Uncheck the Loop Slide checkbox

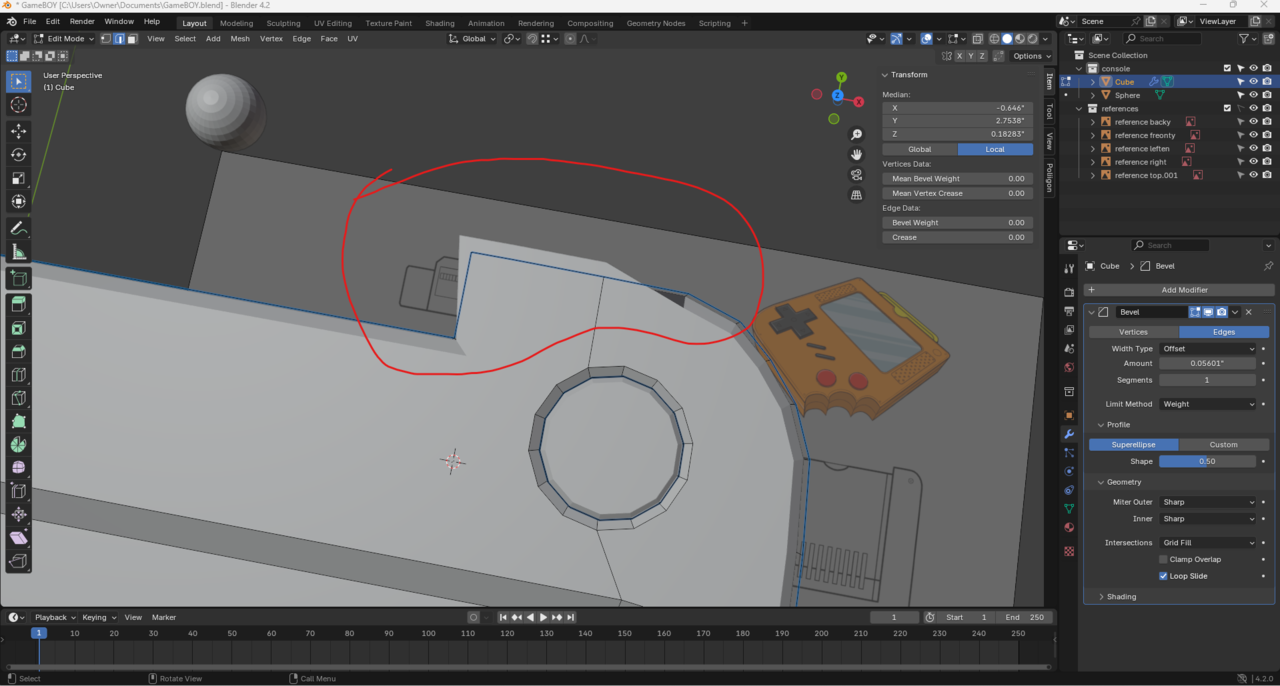pyautogui.click(x=1163, y=576)
